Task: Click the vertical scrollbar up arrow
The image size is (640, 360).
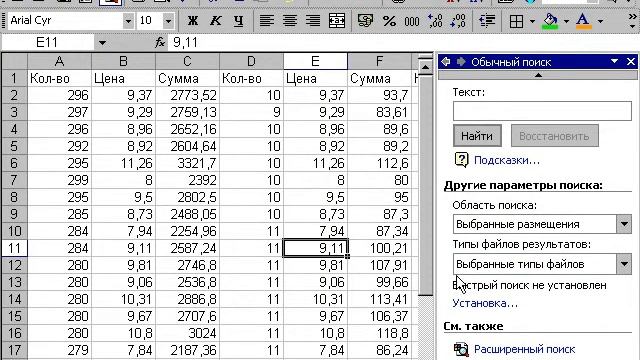Action: [x=425, y=68]
